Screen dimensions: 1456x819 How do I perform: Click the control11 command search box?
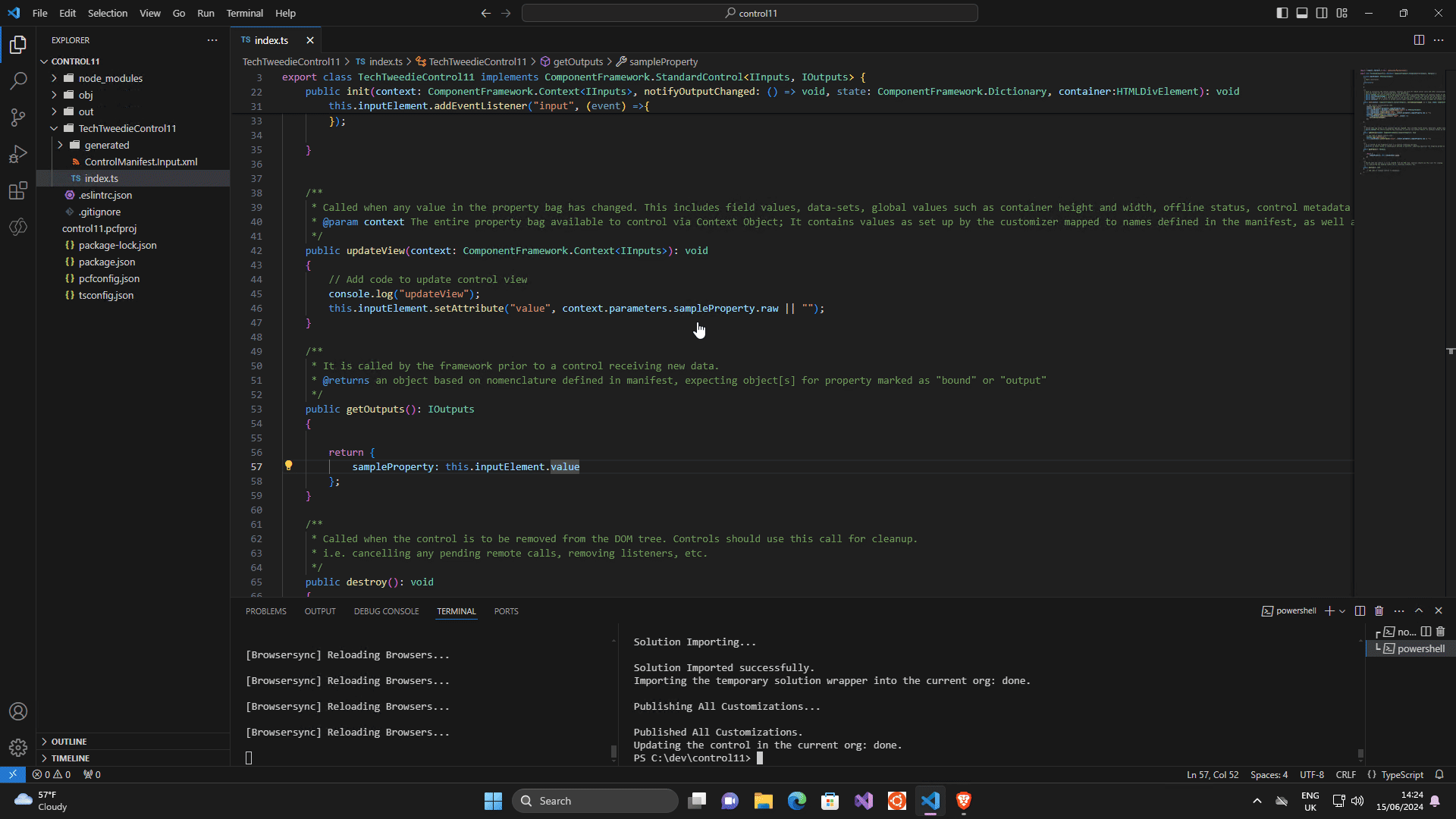[749, 13]
